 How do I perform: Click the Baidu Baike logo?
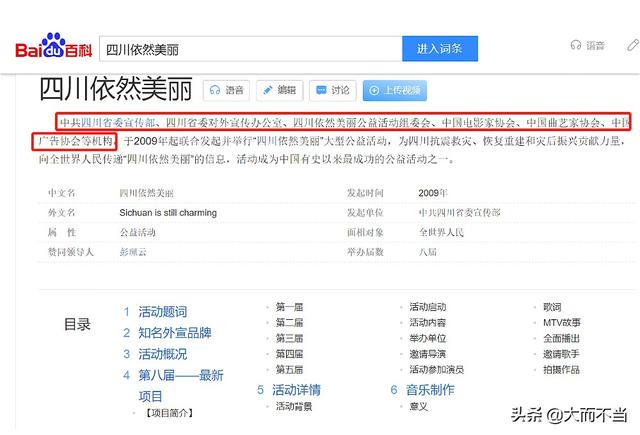(53, 46)
